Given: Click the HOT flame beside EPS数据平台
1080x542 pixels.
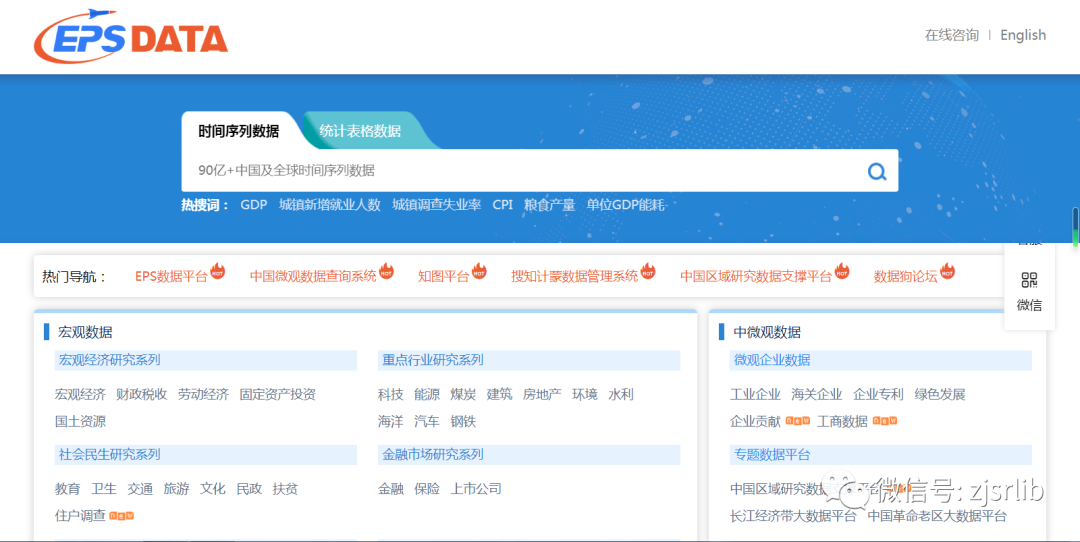Looking at the screenshot, I should [x=218, y=271].
